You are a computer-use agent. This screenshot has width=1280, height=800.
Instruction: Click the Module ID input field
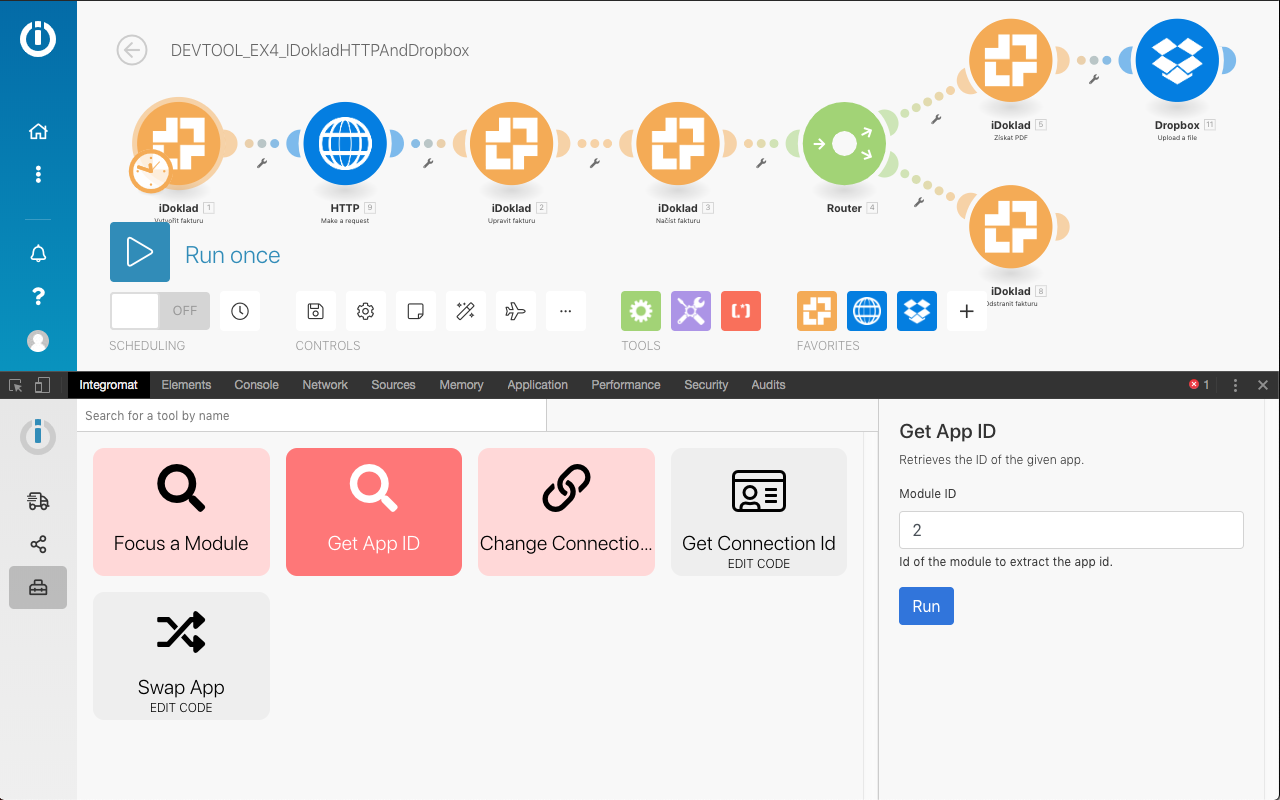pos(1071,530)
